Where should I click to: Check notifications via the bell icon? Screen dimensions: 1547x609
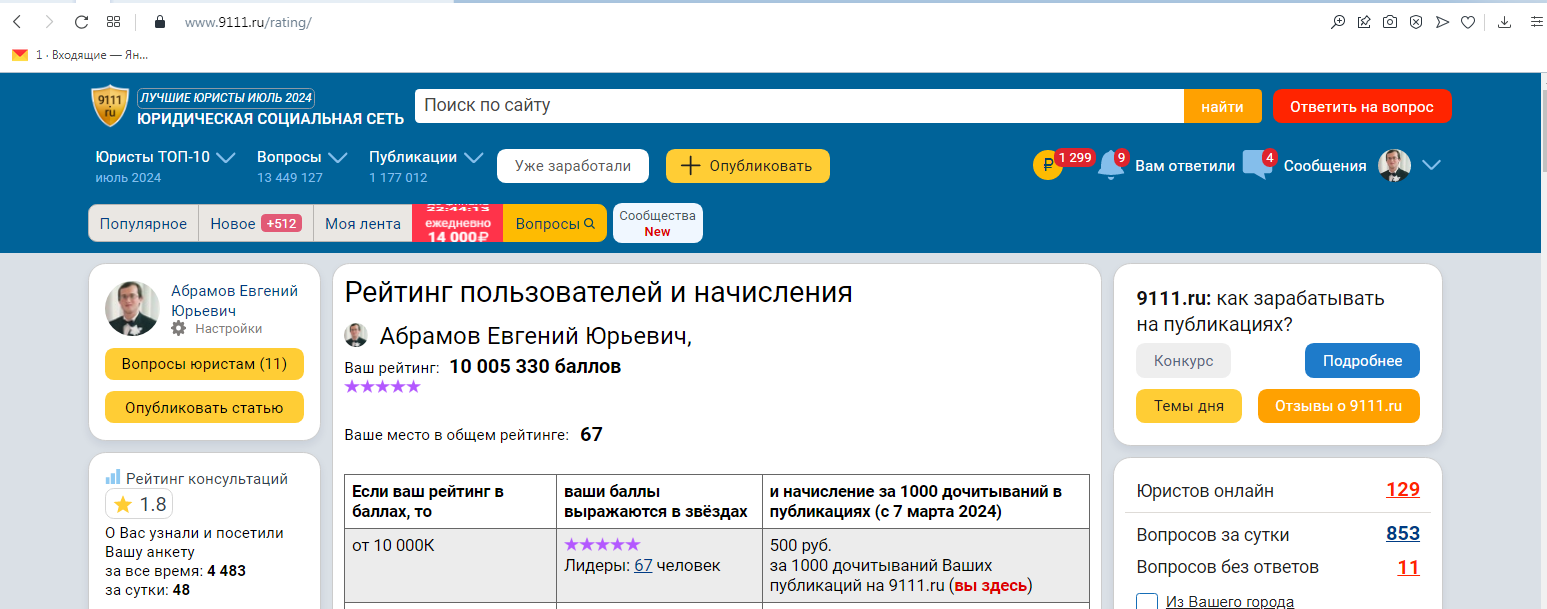click(1110, 165)
